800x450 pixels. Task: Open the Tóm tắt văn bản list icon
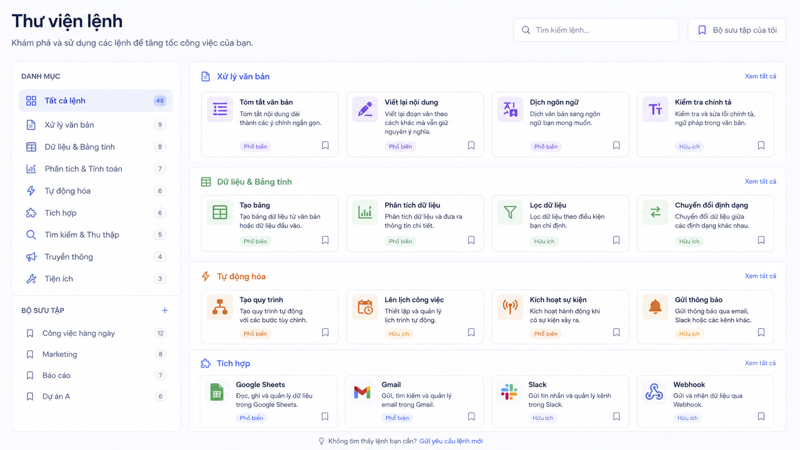[220, 109]
